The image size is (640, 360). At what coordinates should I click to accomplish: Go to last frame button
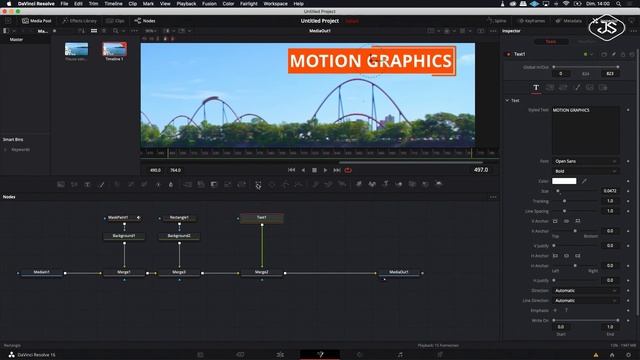pos(337,170)
